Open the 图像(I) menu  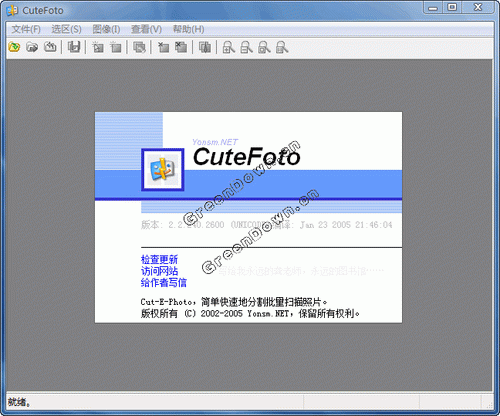106,29
